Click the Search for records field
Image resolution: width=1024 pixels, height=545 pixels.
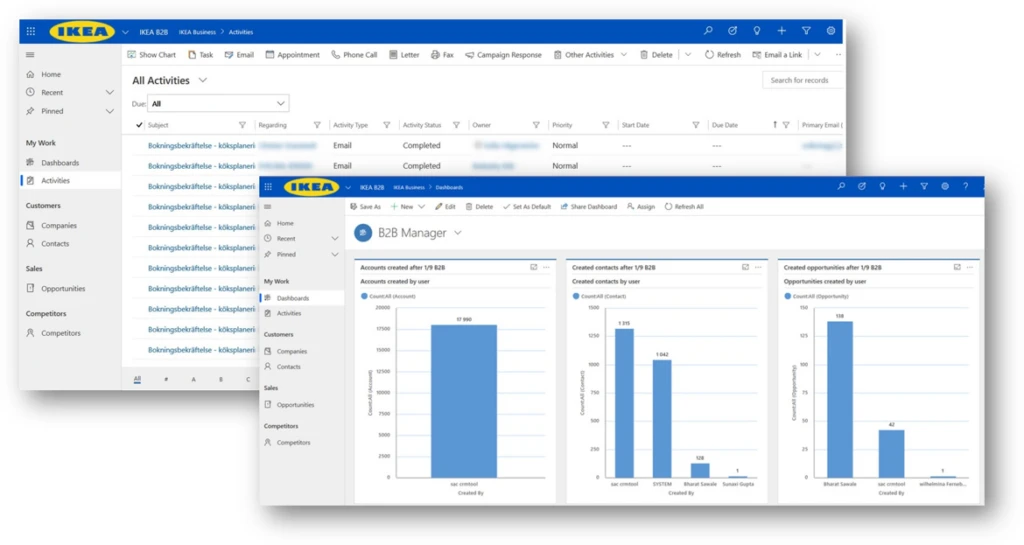pyautogui.click(x=802, y=80)
